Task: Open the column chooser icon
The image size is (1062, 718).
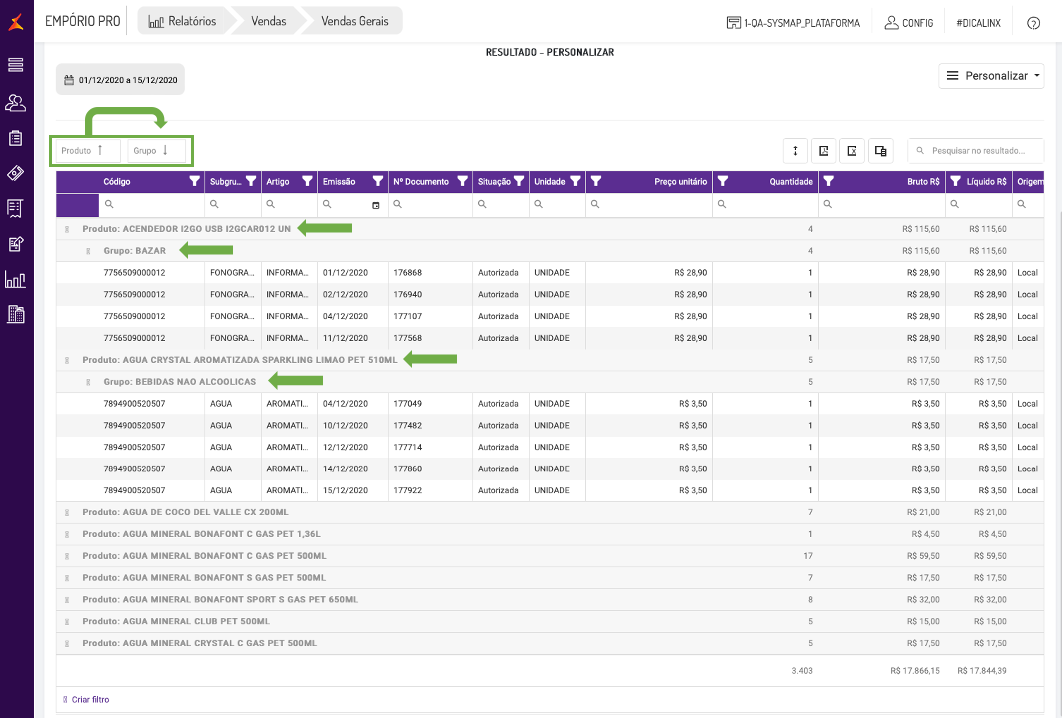Action: click(x=881, y=151)
